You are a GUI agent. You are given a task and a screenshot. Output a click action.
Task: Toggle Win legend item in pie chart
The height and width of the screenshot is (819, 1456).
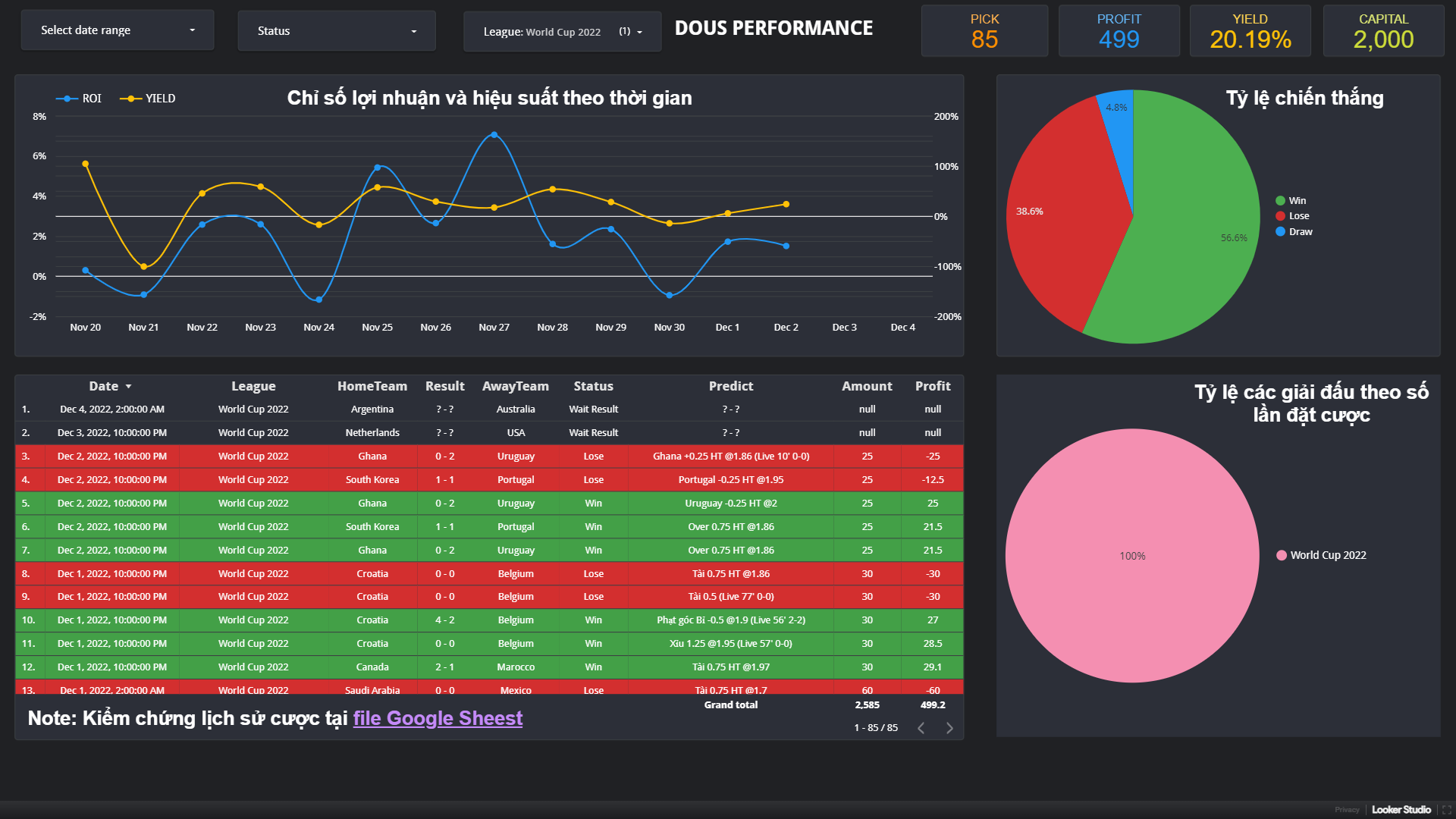(1291, 201)
